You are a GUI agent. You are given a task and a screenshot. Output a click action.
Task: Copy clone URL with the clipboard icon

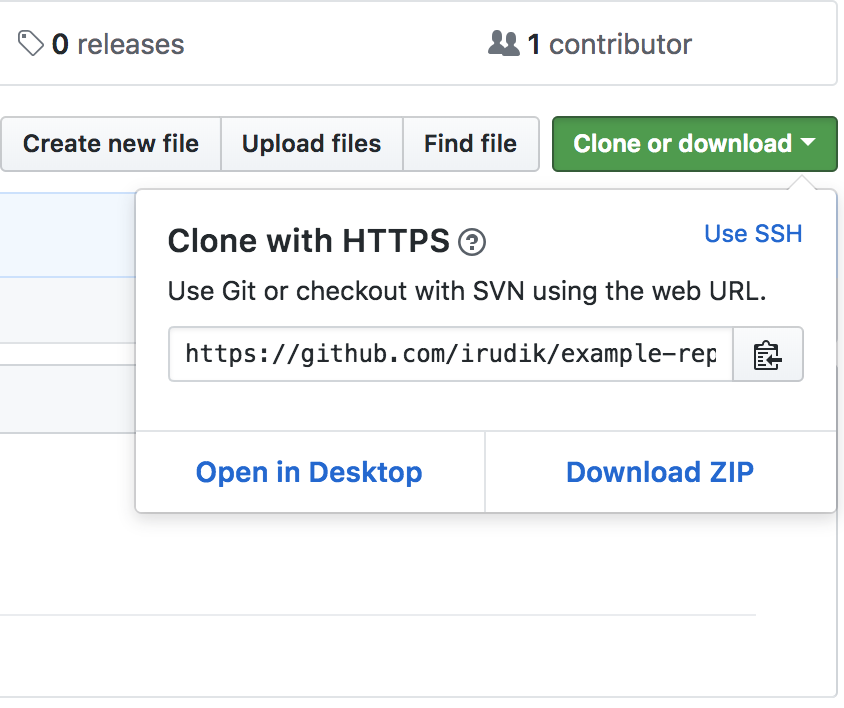coord(767,354)
